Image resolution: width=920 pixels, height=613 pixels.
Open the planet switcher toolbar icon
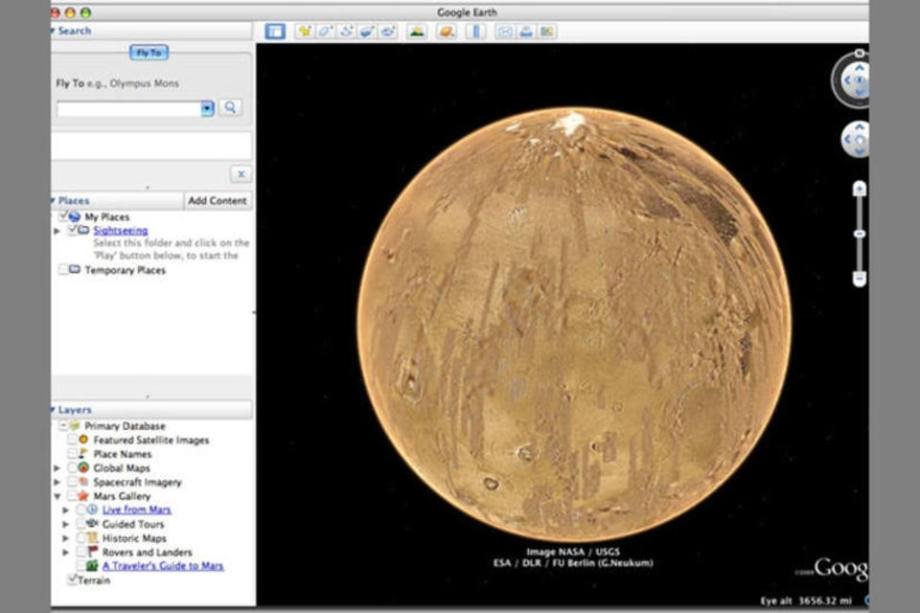click(446, 32)
